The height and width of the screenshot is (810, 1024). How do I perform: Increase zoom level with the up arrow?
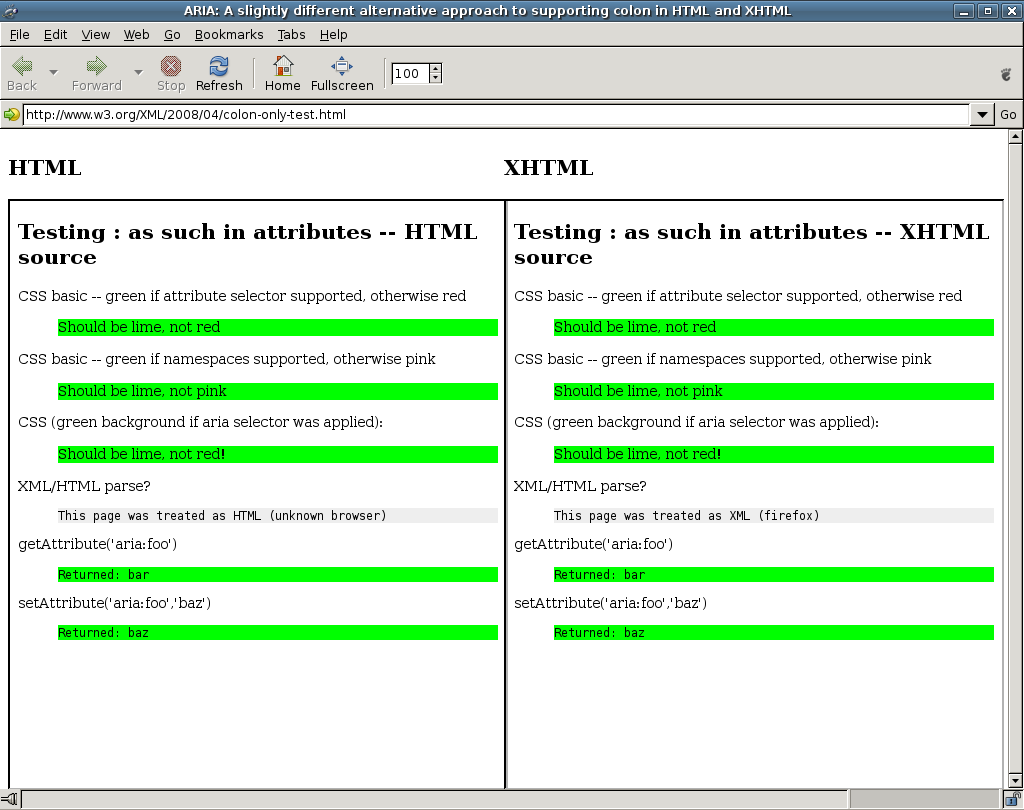[x=436, y=69]
